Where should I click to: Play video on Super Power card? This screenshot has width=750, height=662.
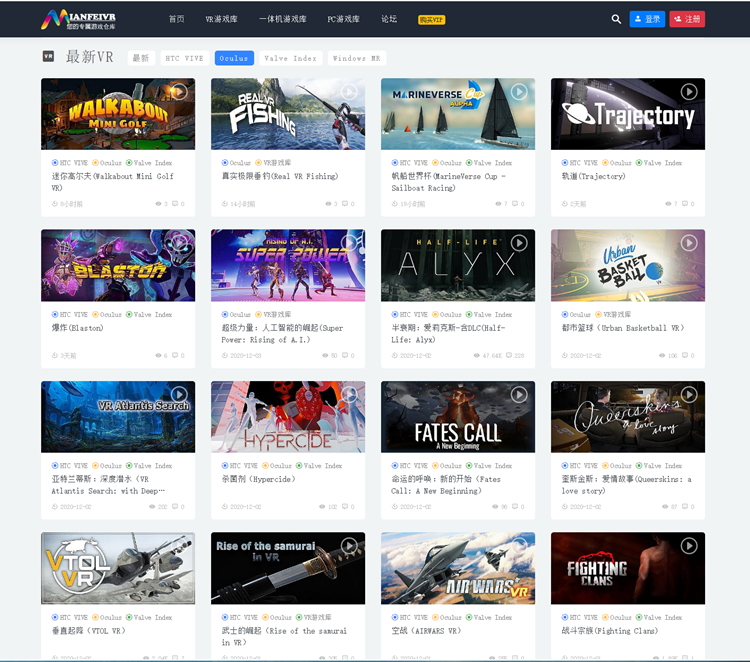(x=349, y=243)
